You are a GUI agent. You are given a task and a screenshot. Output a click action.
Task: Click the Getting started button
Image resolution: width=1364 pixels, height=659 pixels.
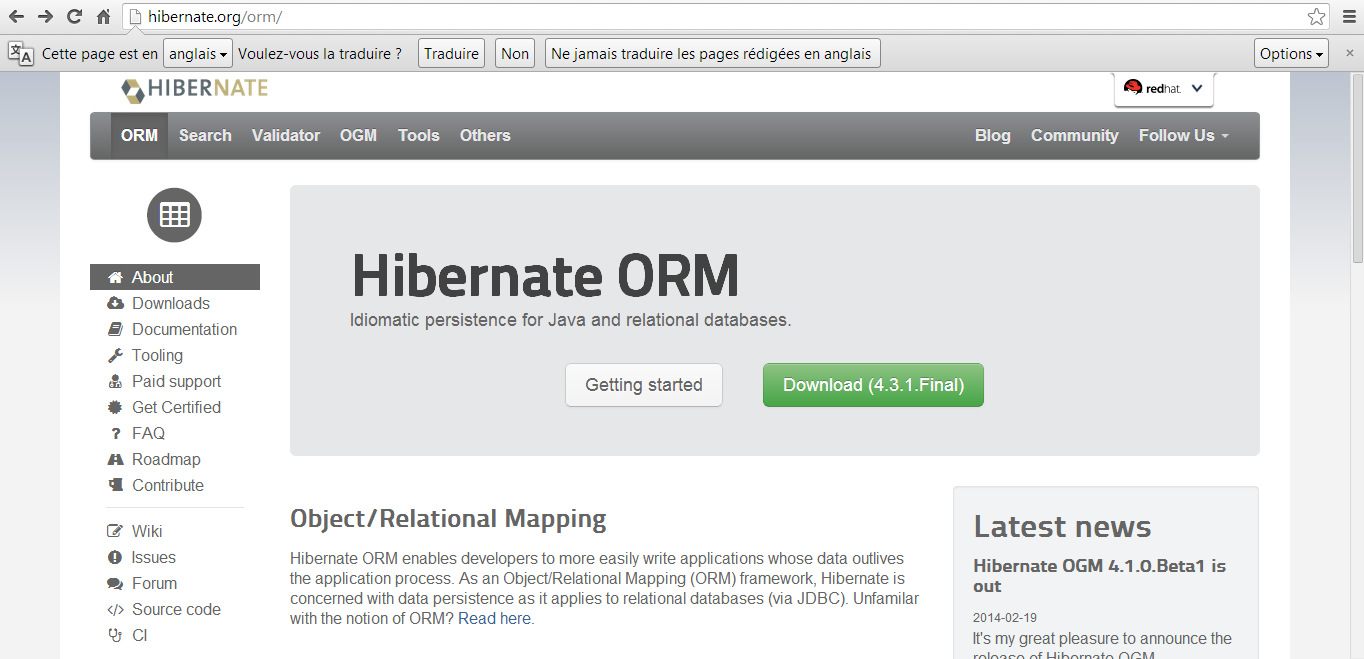coord(643,385)
